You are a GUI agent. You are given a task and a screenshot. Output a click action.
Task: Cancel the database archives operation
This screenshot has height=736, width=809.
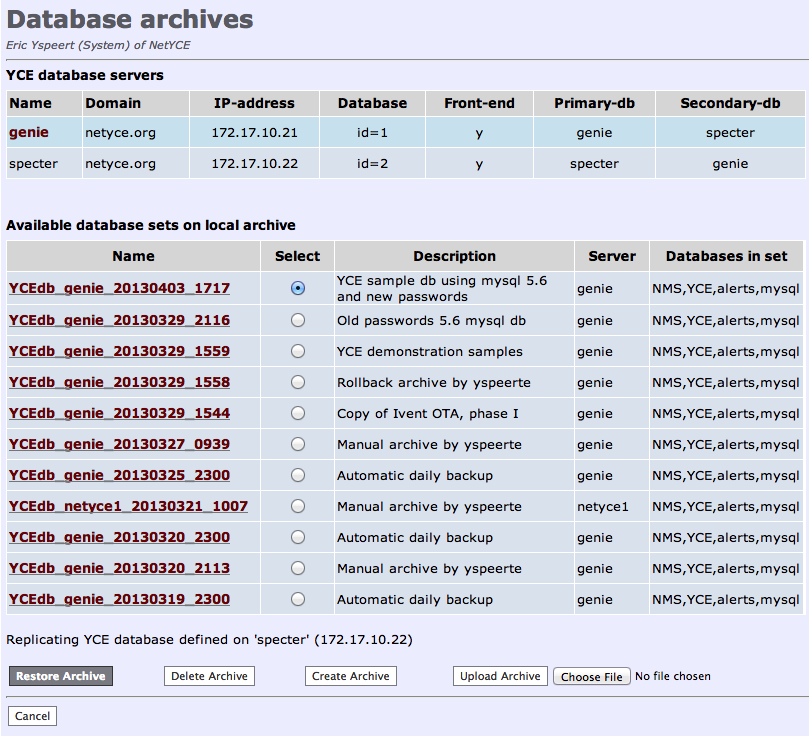coord(32,715)
